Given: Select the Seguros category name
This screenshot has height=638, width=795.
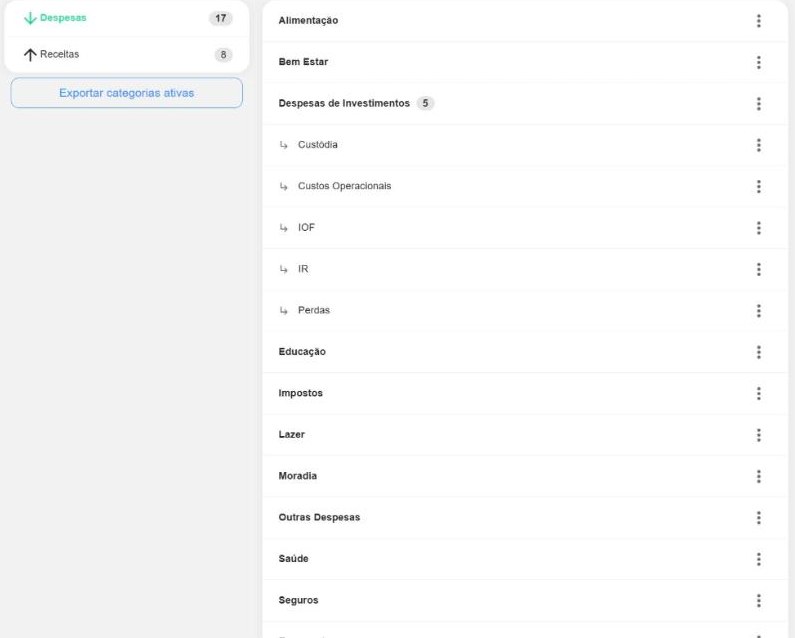Looking at the screenshot, I should tap(299, 600).
